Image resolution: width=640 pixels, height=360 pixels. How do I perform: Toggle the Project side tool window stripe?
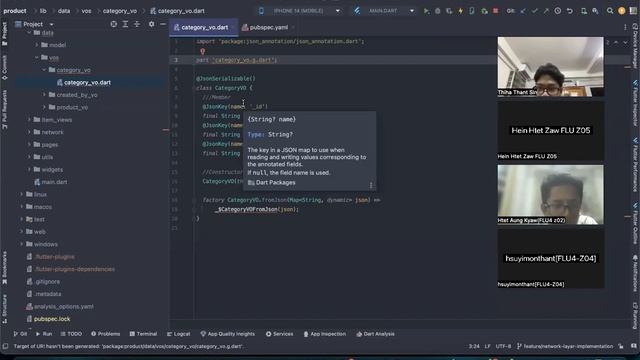[4, 34]
